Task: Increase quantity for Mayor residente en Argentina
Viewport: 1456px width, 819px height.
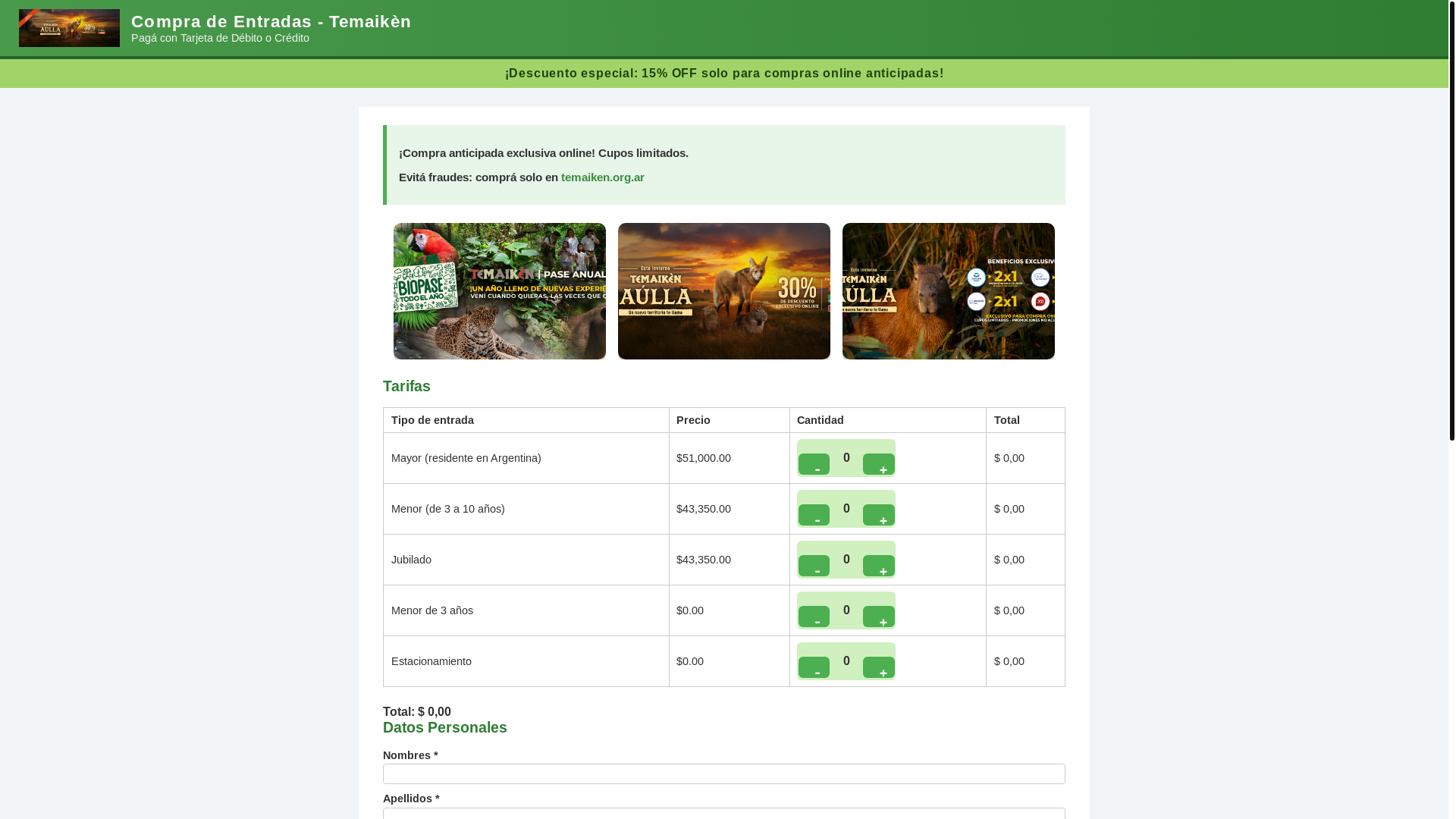Action: coord(879,464)
